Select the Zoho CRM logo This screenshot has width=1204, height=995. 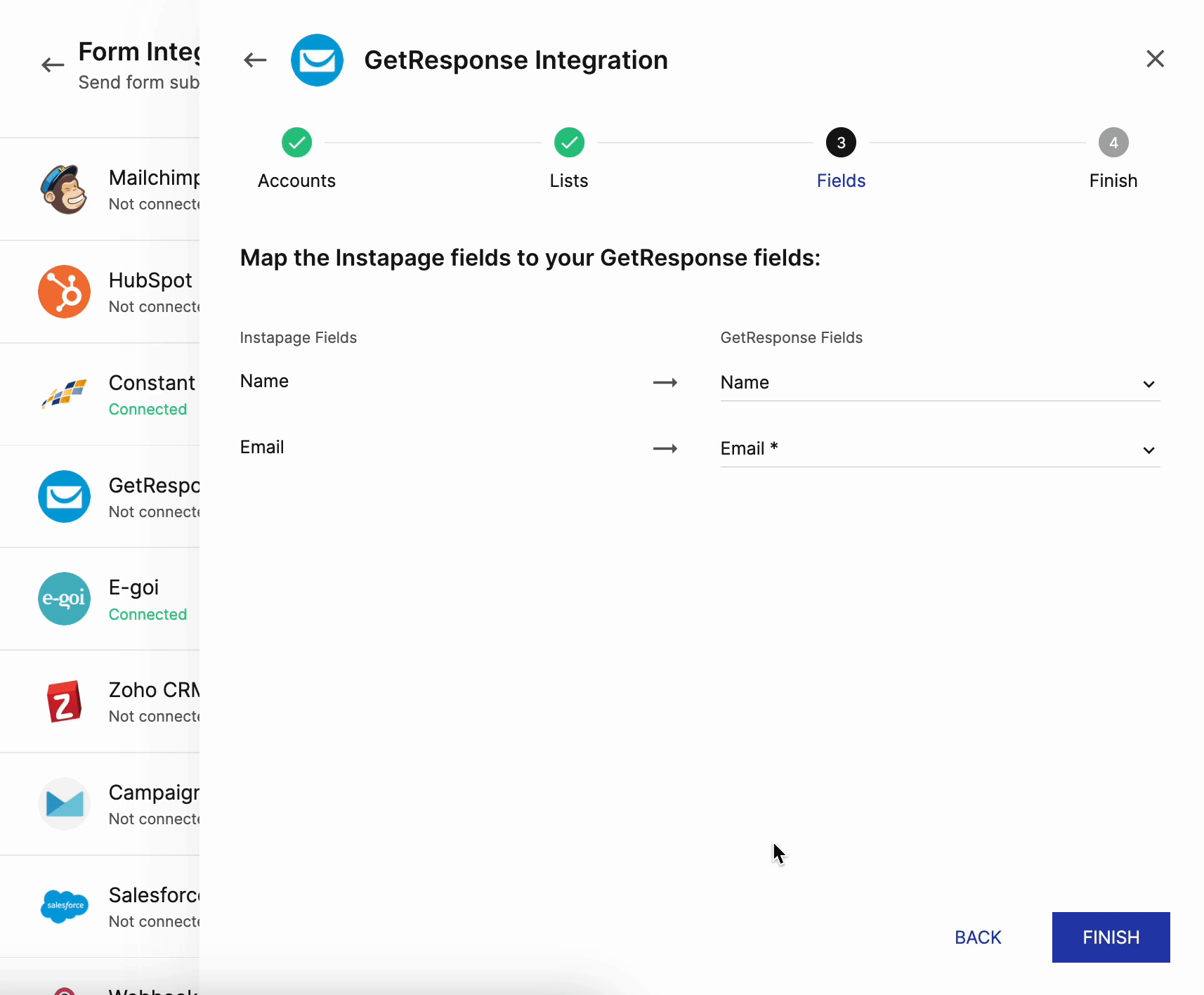(x=64, y=701)
